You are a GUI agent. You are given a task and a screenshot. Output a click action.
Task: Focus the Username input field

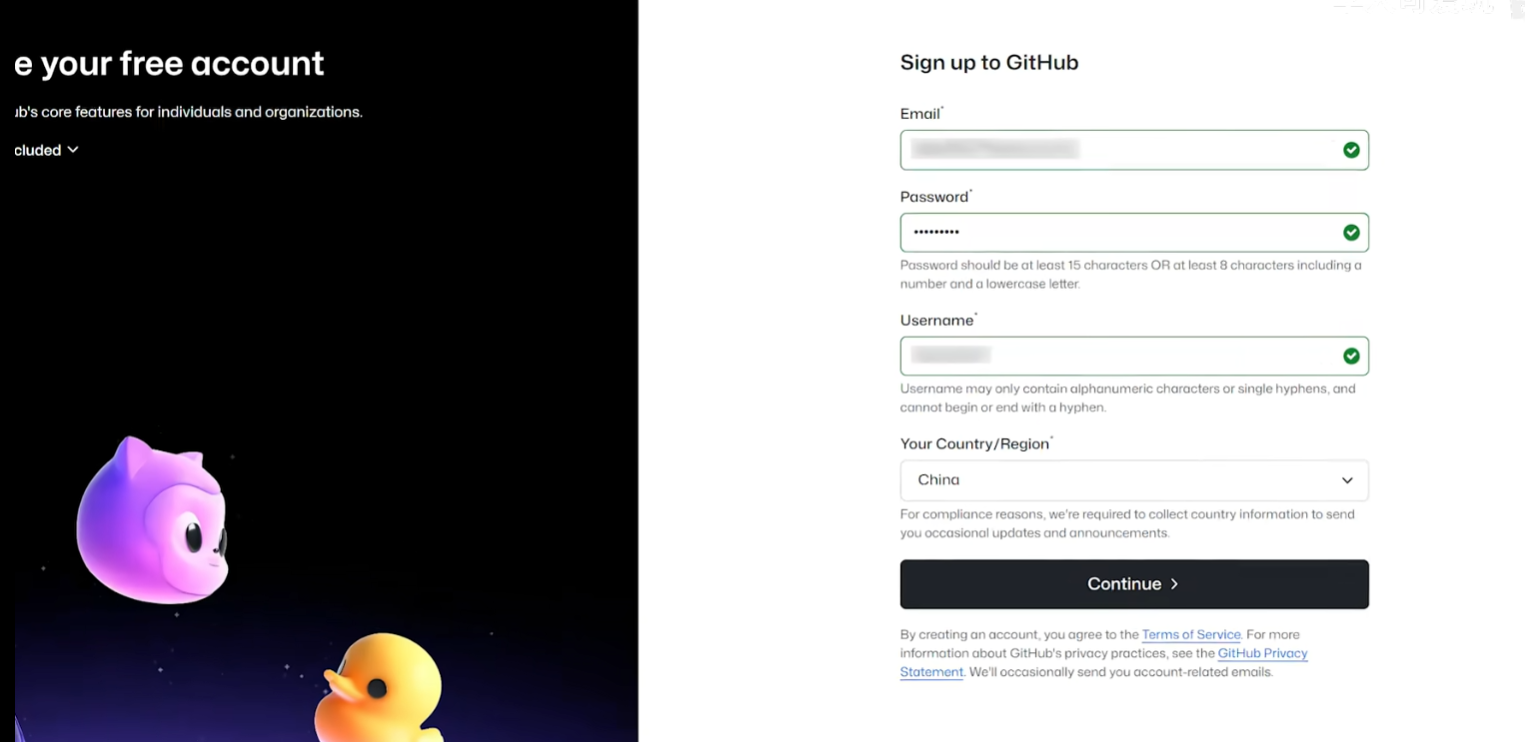pos(1120,356)
